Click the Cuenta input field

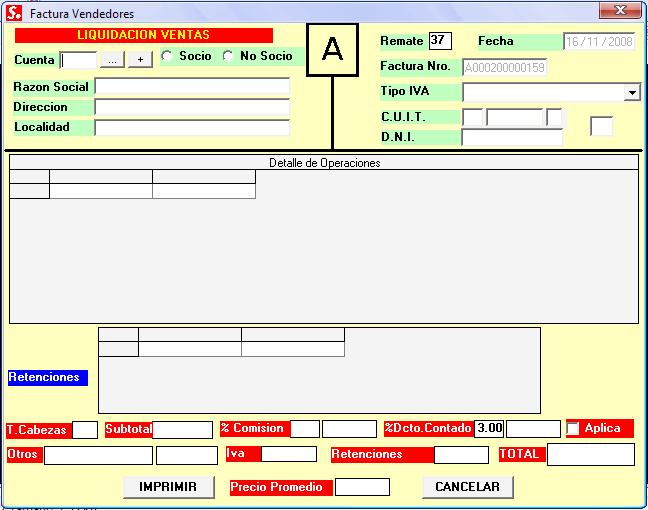78,60
